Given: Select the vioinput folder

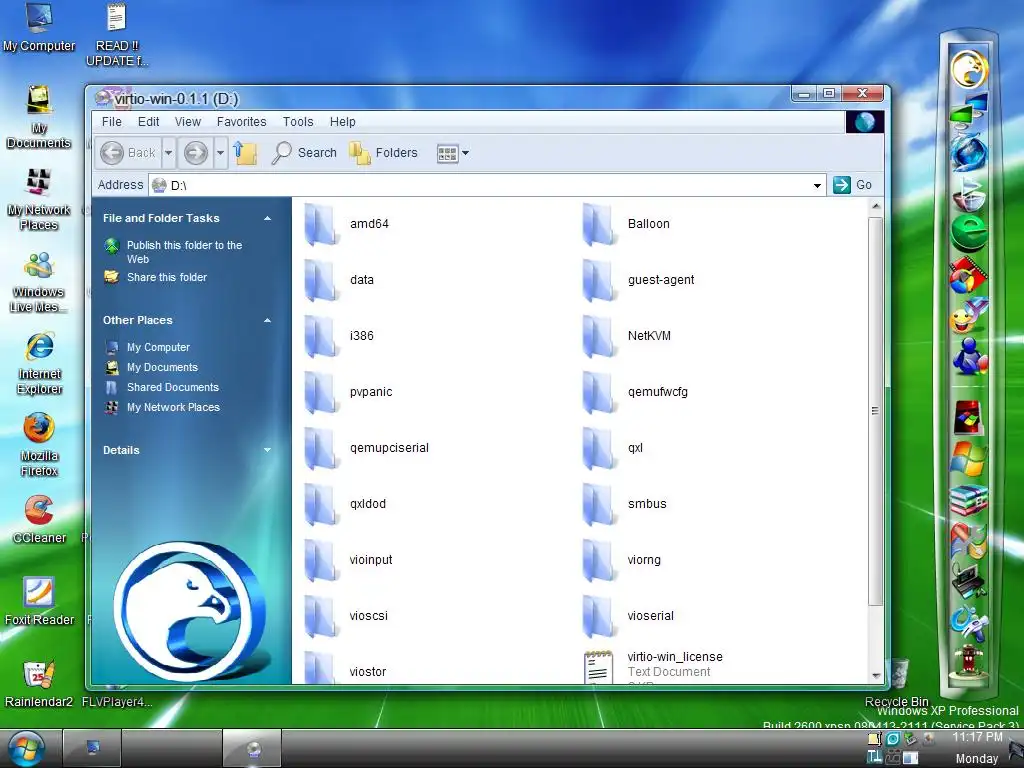Looking at the screenshot, I should (349, 561).
